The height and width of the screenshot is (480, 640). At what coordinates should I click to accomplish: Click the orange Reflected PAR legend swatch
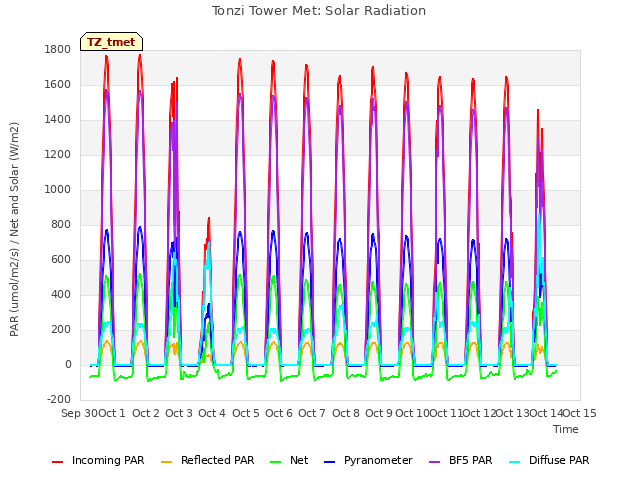pos(167,462)
